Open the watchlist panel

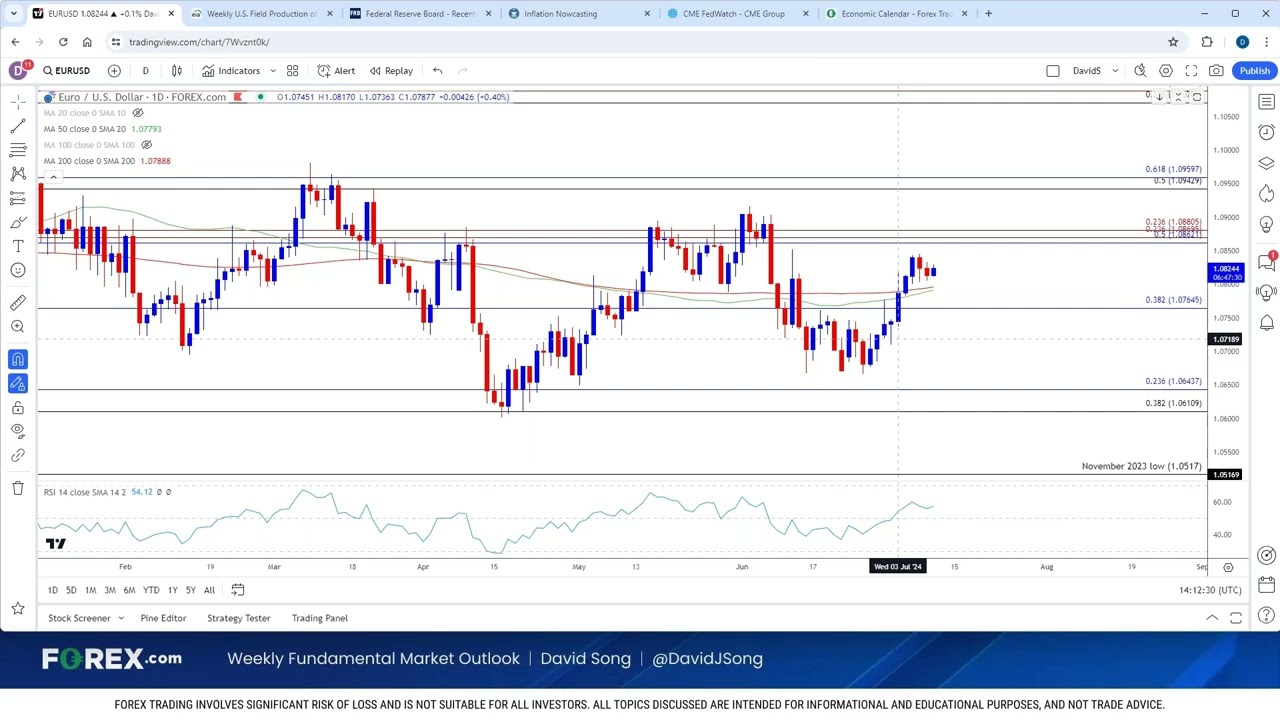[1267, 102]
